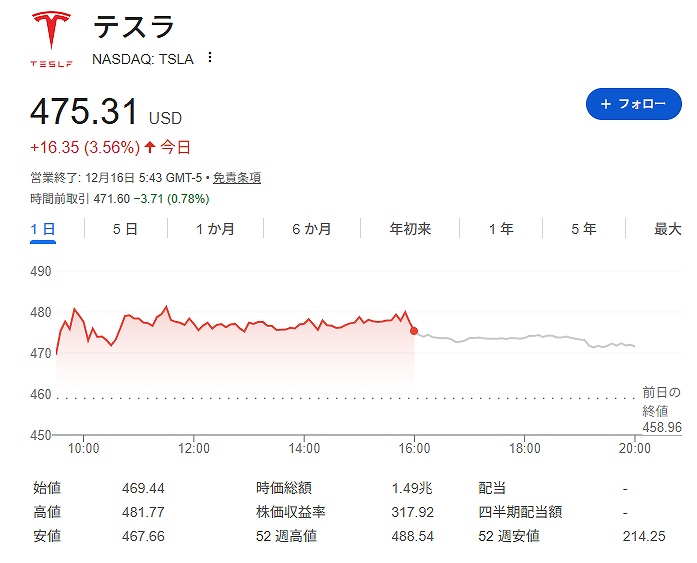697x563 pixels.
Task: Show the 6か月 chart range
Action: pos(311,229)
